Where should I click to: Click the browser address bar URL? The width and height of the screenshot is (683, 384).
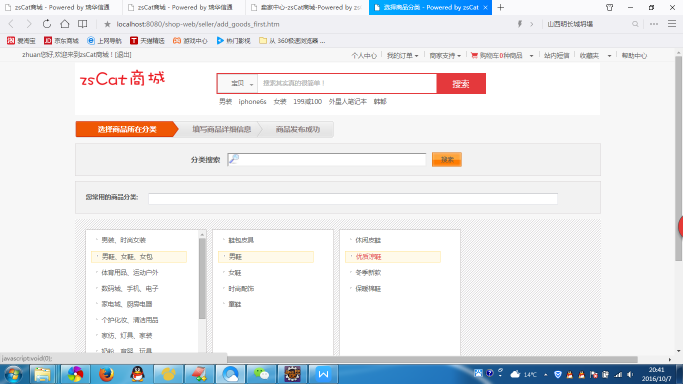tap(198, 24)
